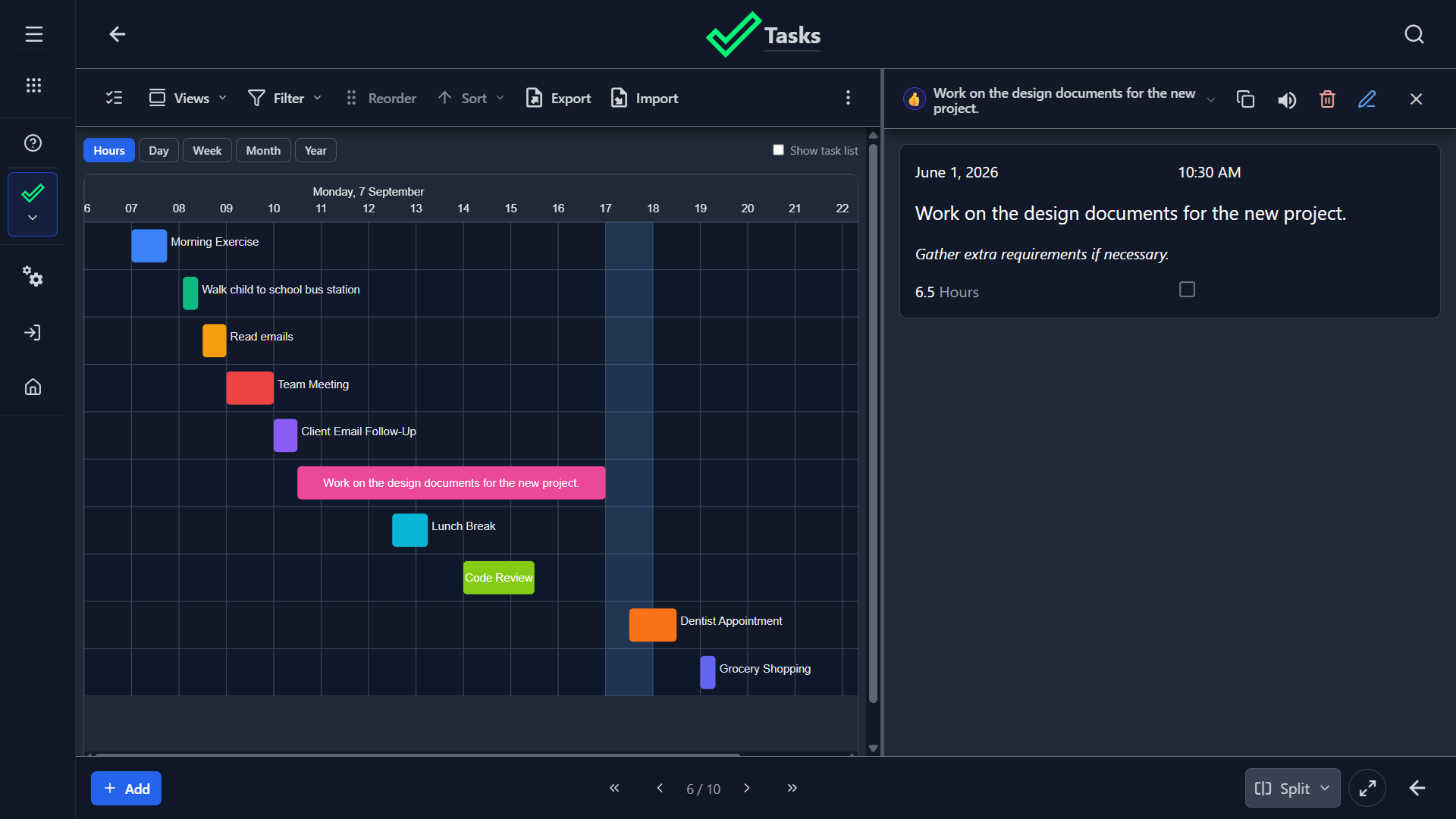1456x819 pixels.
Task: Edit the task with pencil icon
Action: (1367, 99)
